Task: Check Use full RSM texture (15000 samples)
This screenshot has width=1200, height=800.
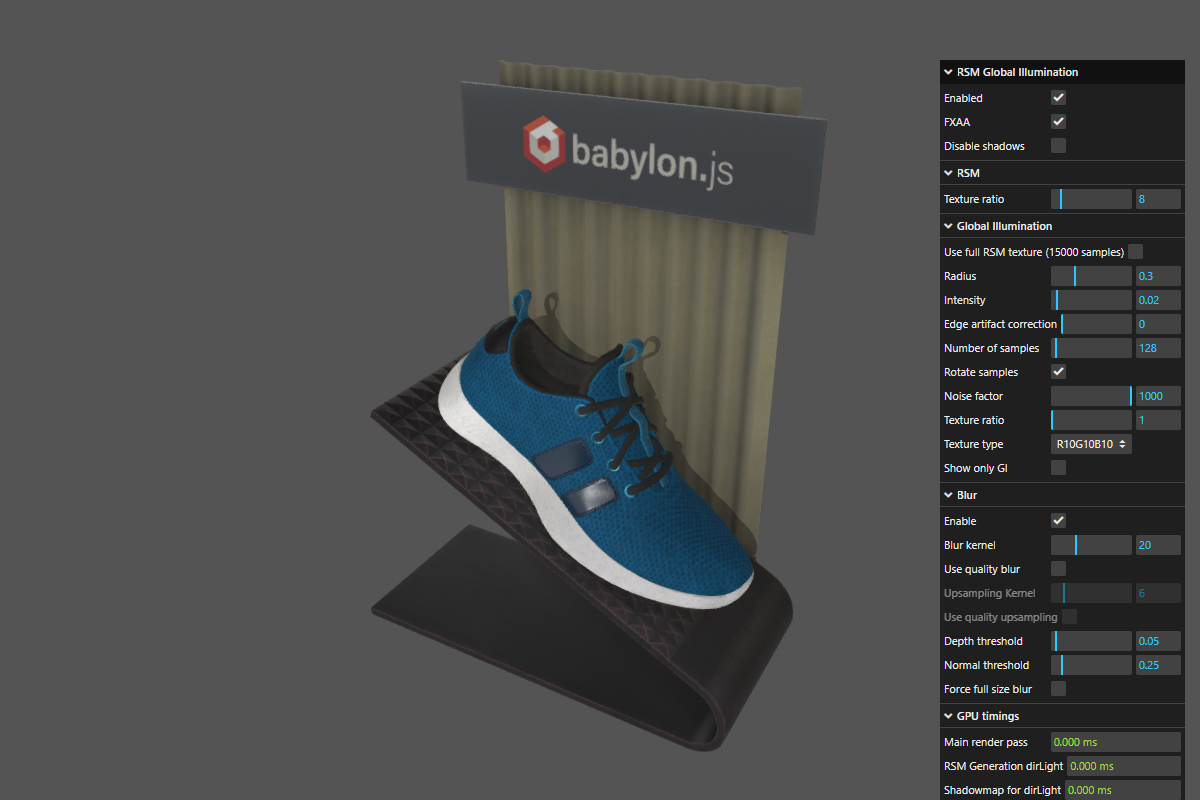Action: (1134, 251)
